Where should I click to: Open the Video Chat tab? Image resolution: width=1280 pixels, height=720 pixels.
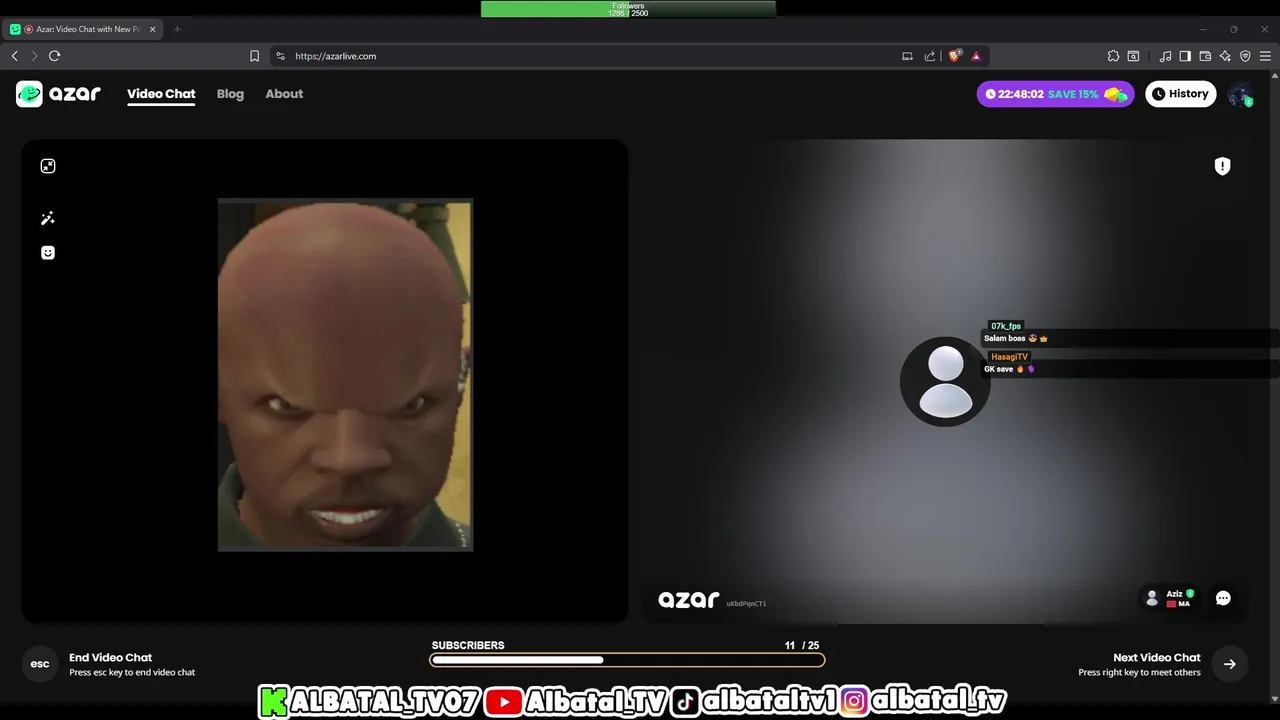(x=161, y=94)
